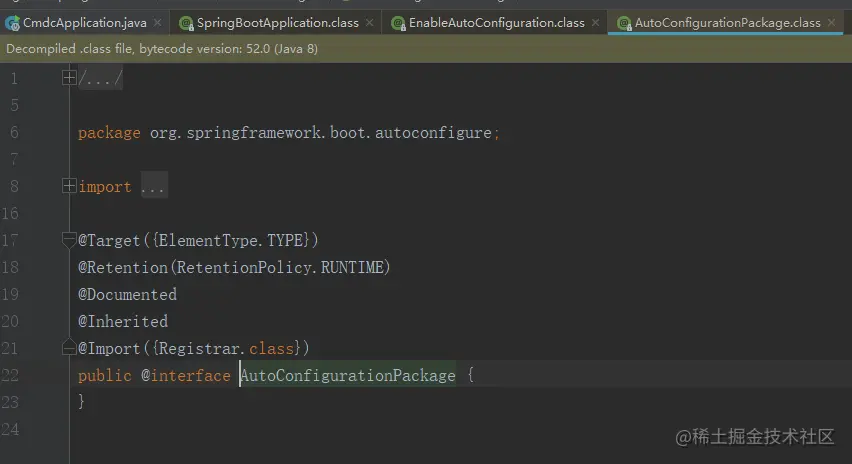
Task: Click the 'public' keyword on line 22
Action: tap(105, 375)
